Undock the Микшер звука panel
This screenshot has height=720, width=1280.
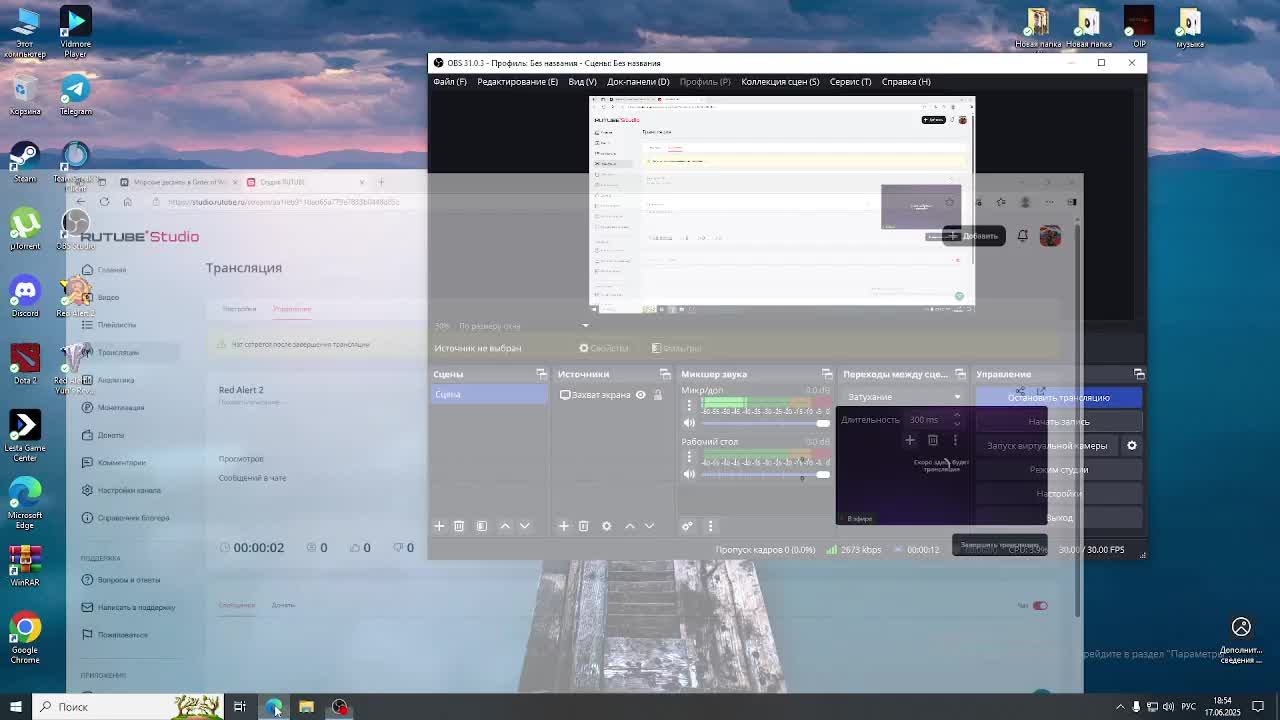(827, 374)
